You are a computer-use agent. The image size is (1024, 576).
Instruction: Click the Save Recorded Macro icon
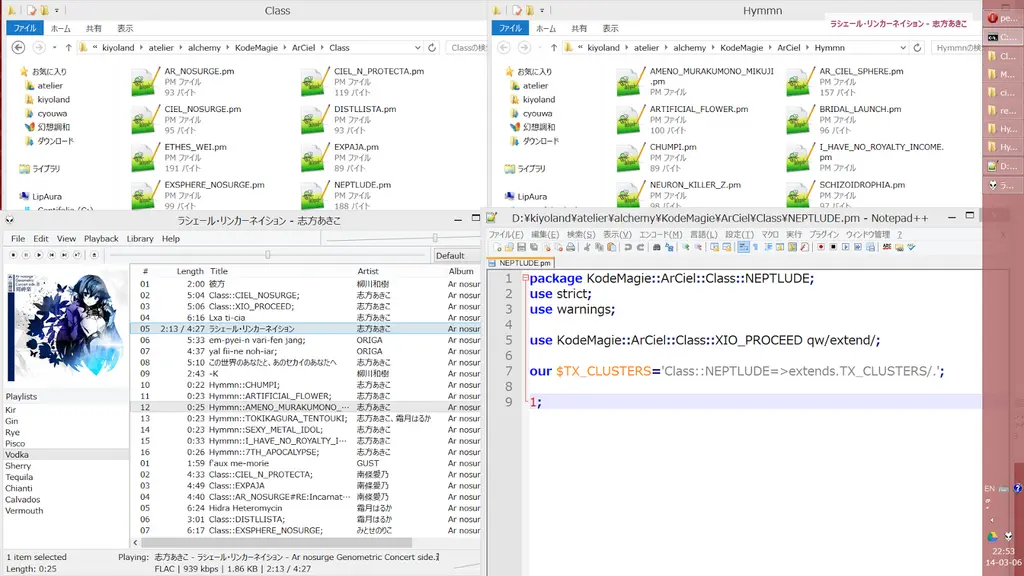click(871, 248)
